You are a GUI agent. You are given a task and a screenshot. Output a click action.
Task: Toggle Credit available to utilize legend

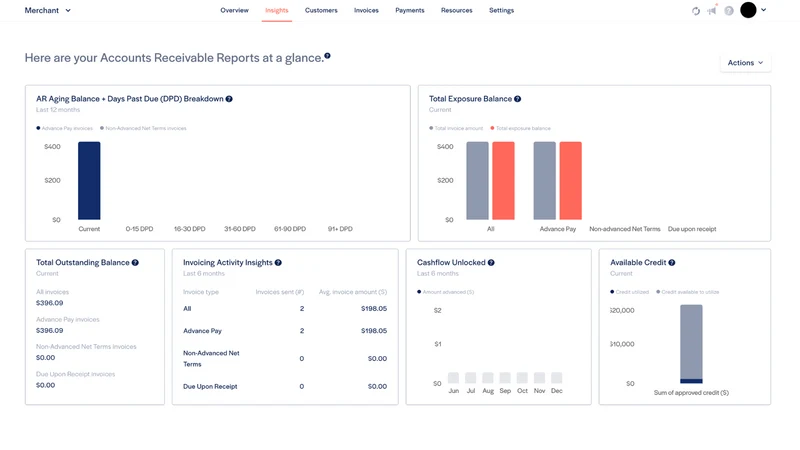[x=687, y=292]
